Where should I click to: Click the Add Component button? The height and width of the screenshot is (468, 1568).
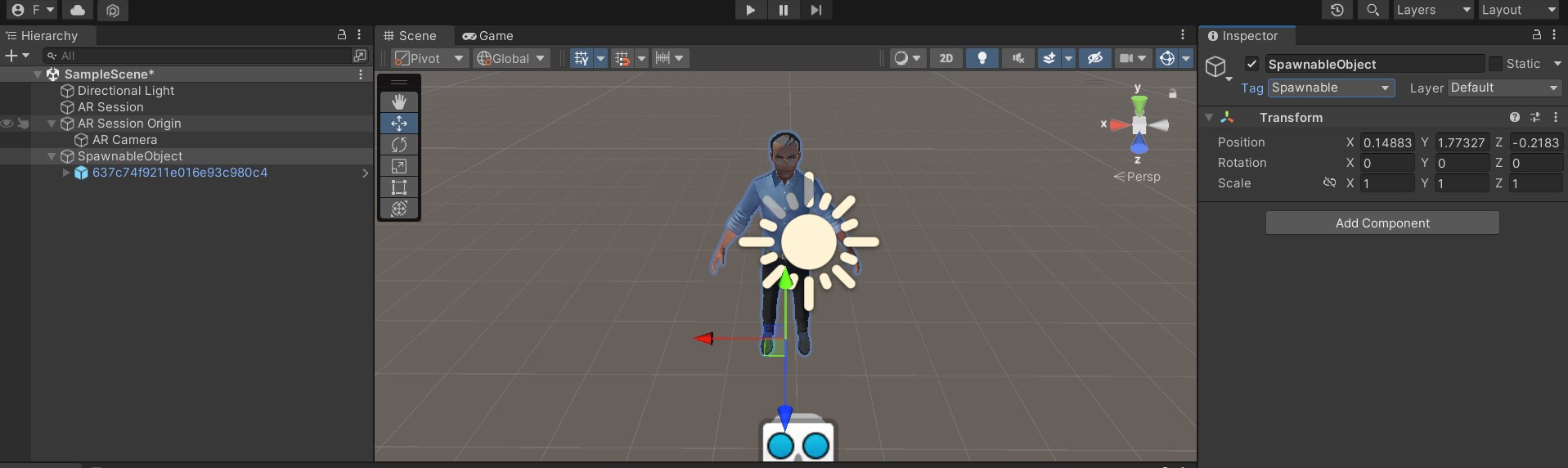1382,223
